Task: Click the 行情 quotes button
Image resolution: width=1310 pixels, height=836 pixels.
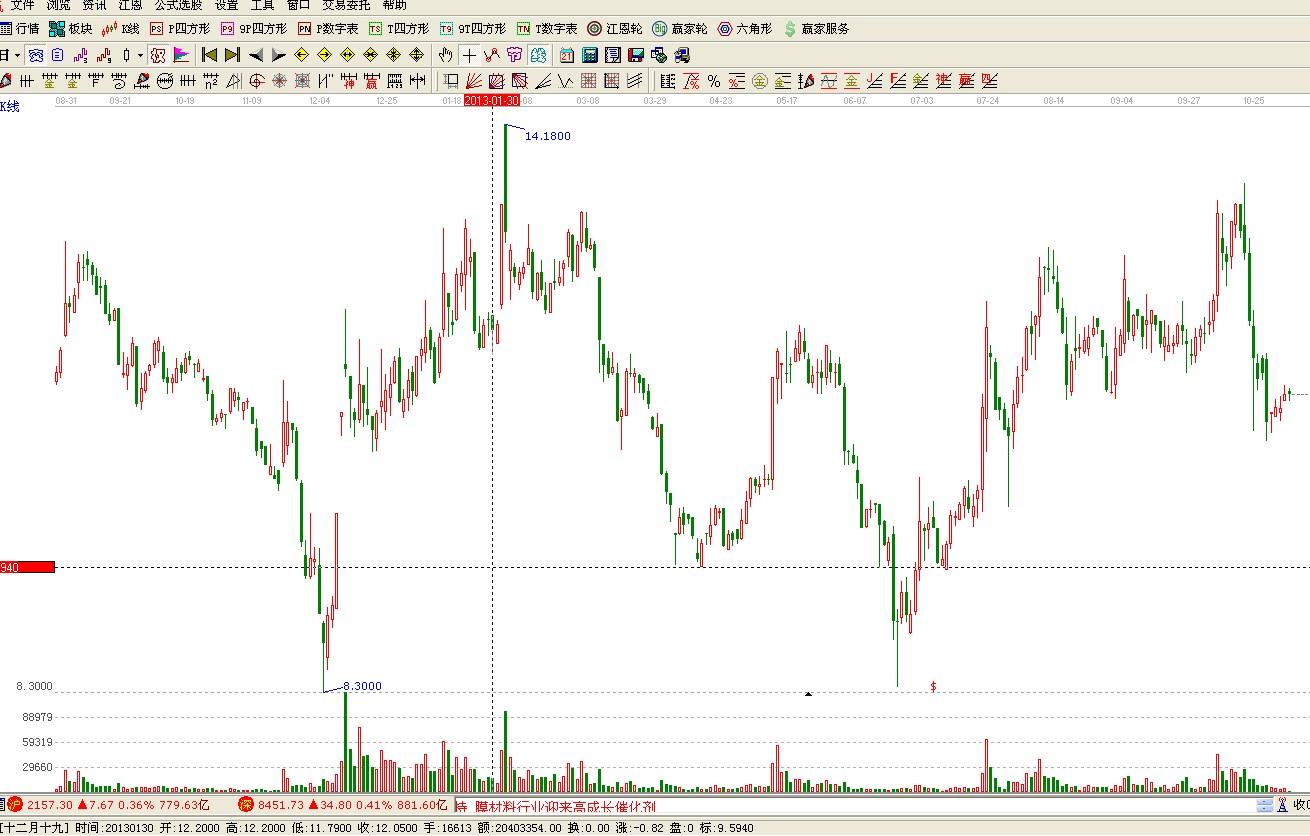Action: point(20,29)
